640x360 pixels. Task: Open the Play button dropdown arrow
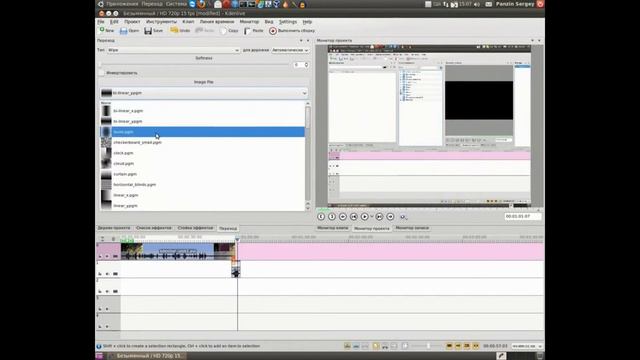click(x=371, y=217)
